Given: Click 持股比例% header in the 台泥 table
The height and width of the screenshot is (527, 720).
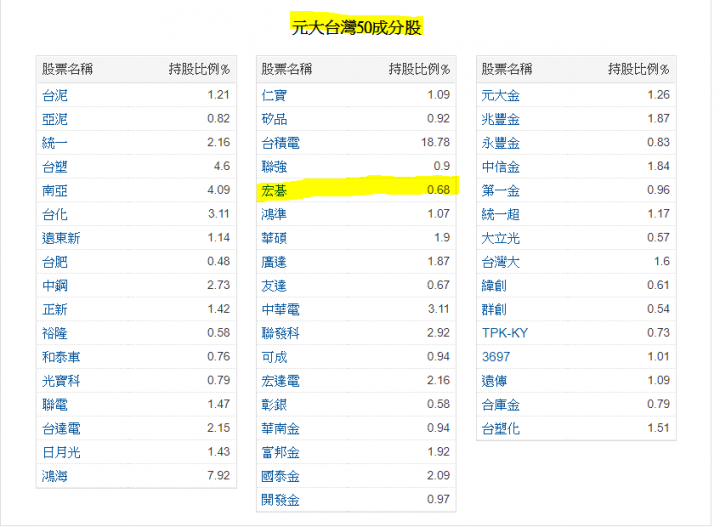Looking at the screenshot, I should point(199,69).
